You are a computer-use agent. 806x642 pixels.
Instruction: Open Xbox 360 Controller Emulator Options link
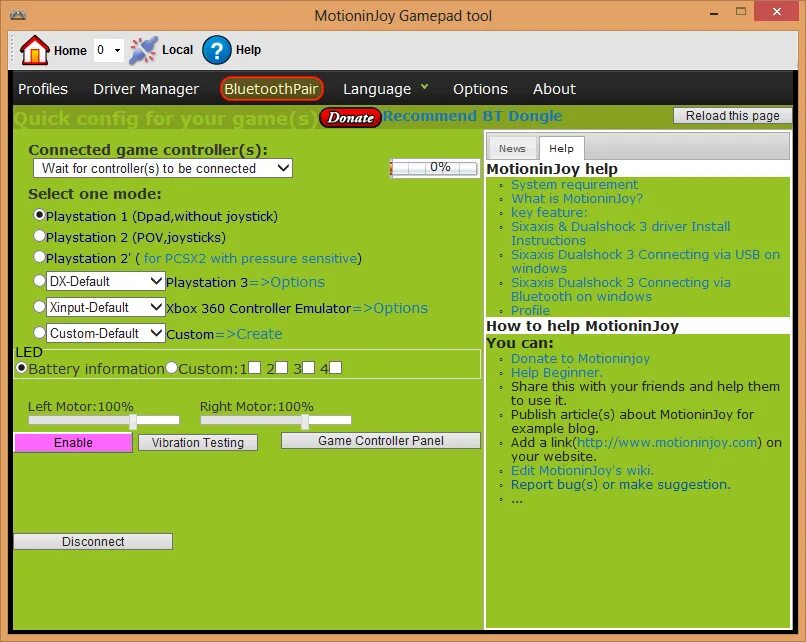[390, 308]
